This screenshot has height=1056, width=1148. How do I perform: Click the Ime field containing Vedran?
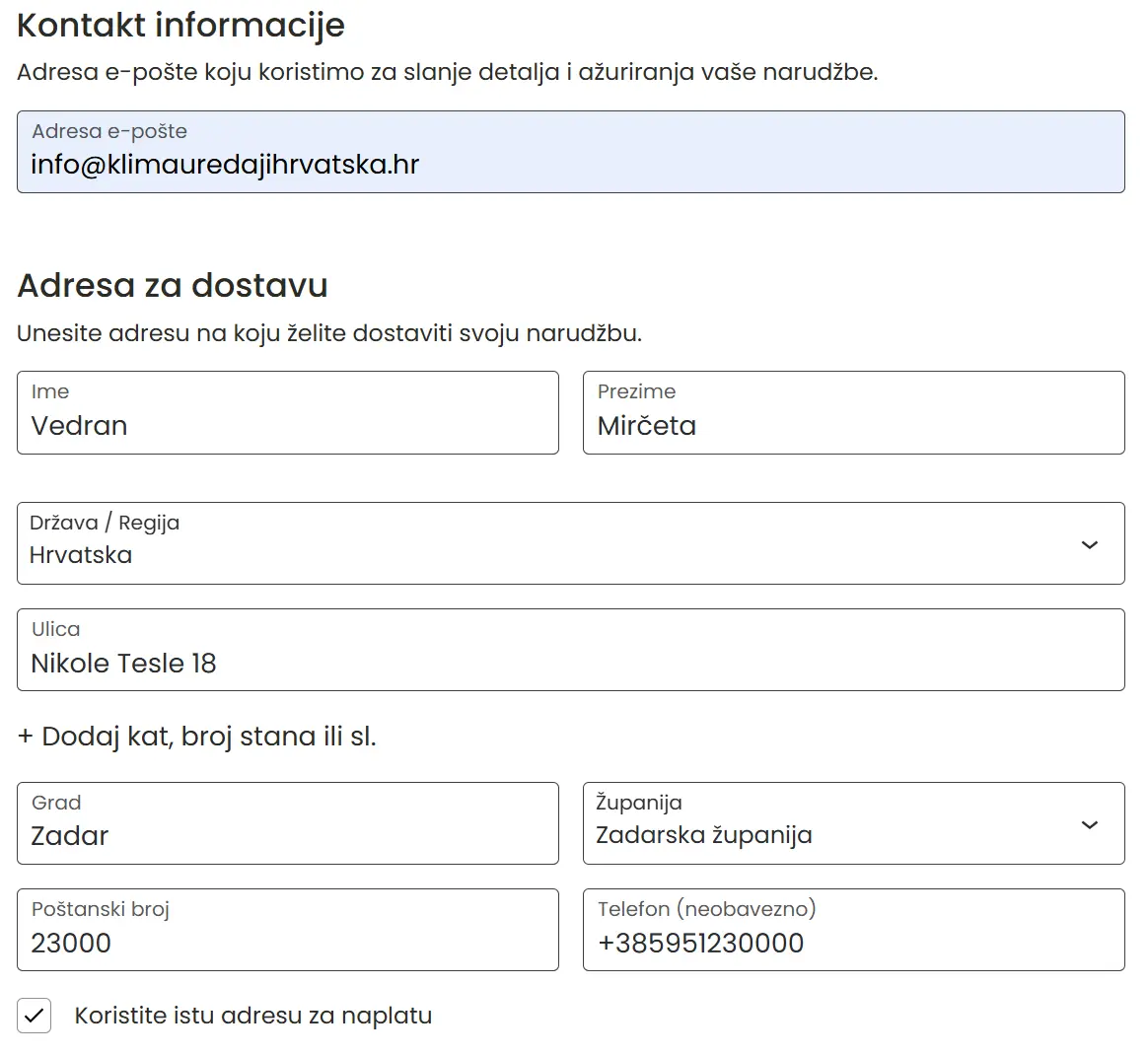coord(287,412)
